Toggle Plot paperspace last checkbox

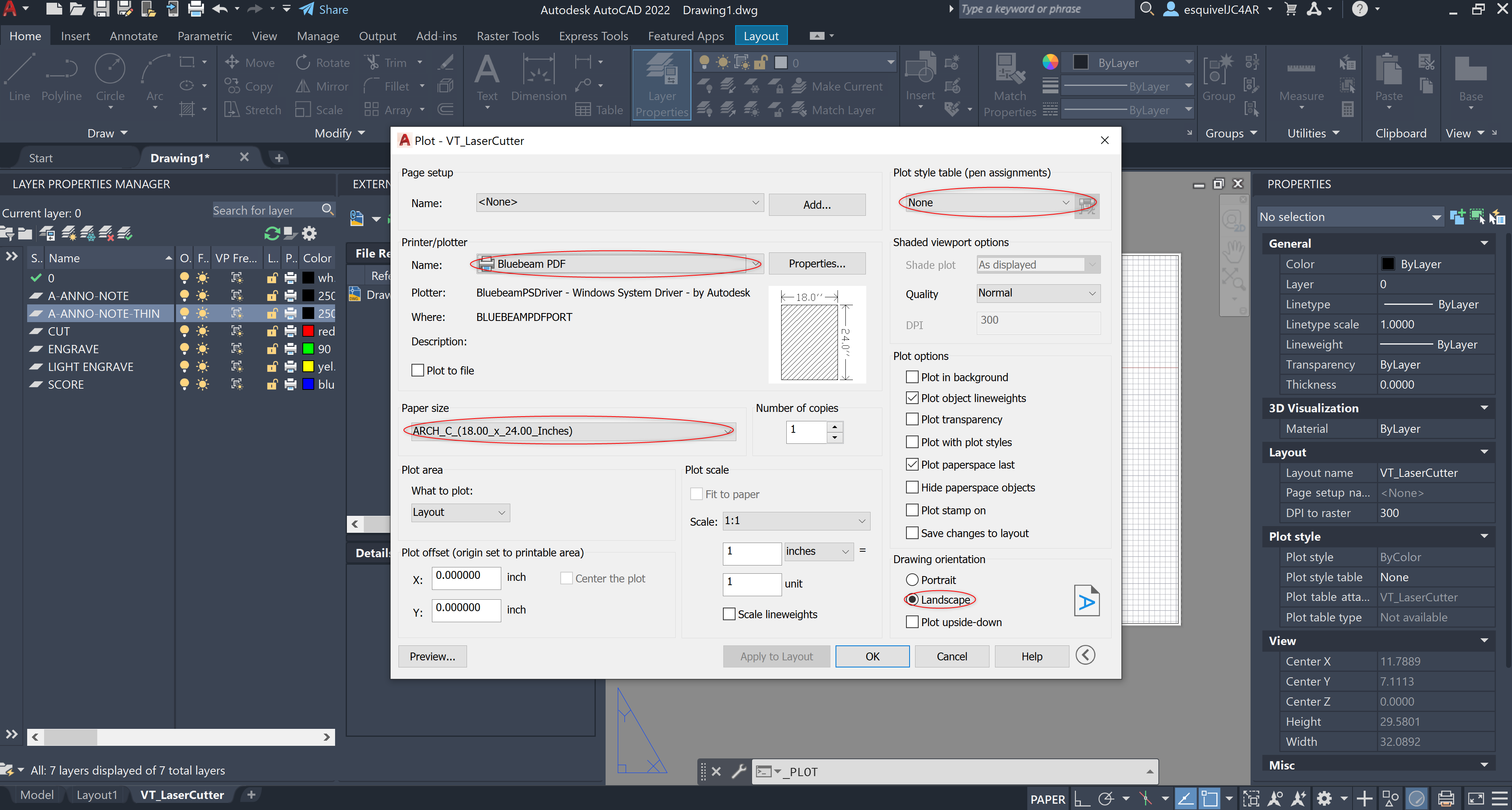[912, 464]
